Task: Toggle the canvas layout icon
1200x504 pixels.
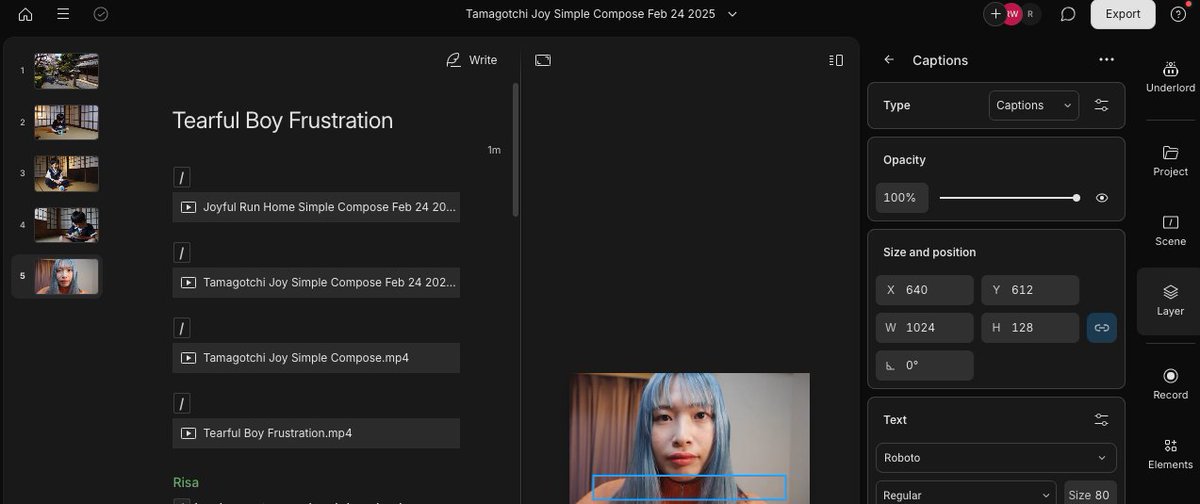Action: 543,60
